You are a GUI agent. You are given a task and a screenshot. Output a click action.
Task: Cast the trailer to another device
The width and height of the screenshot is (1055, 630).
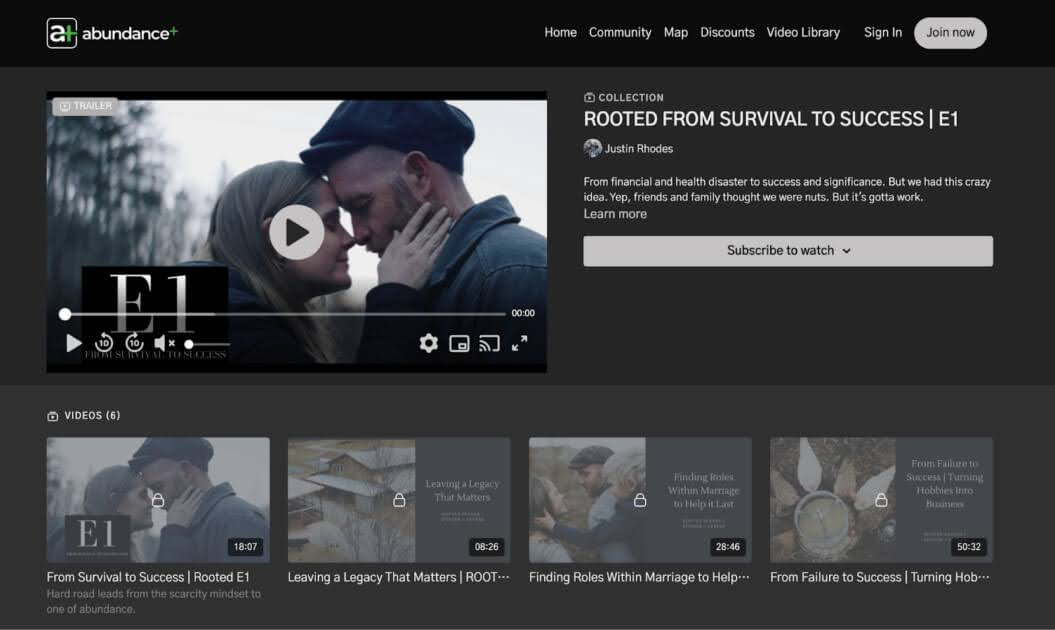[489, 343]
